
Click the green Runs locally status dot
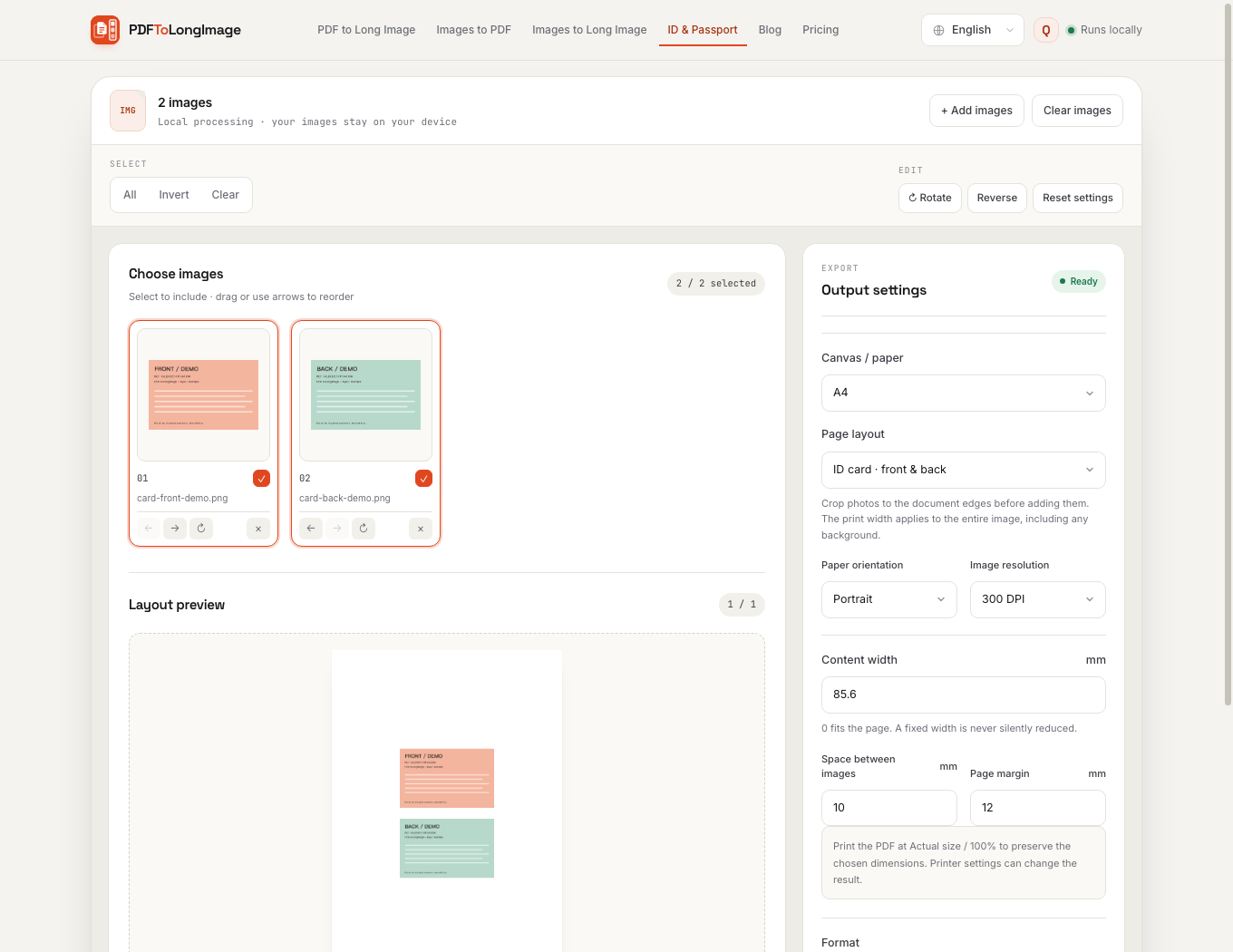pos(1071,30)
